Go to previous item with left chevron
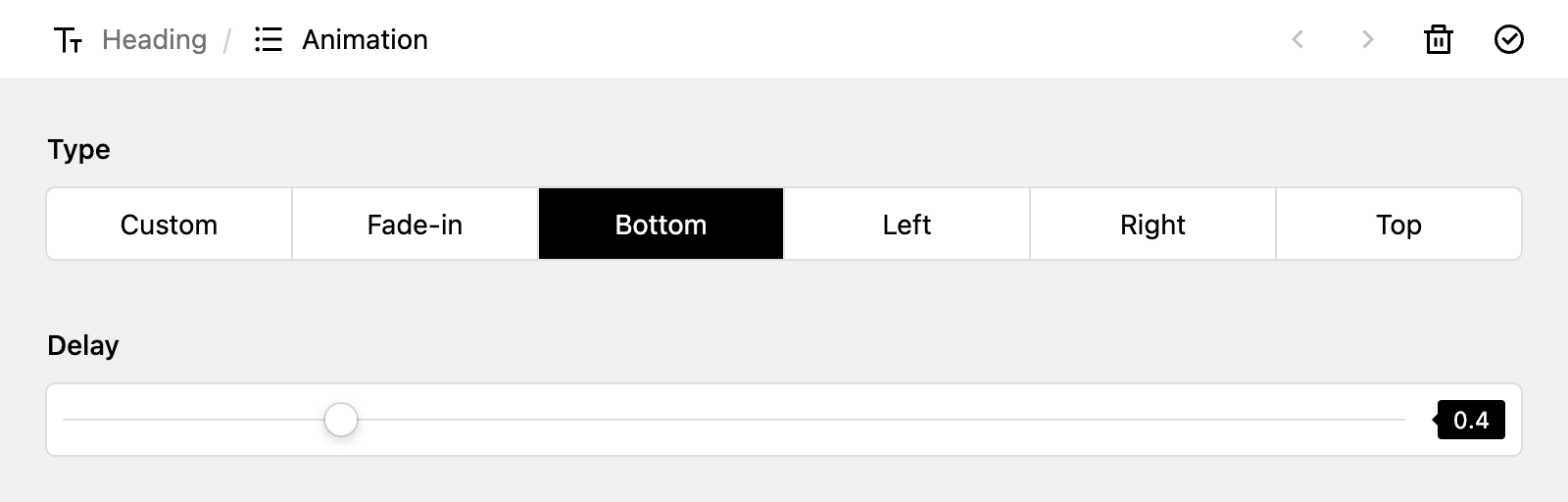The height and width of the screenshot is (502, 1568). coord(1298,39)
